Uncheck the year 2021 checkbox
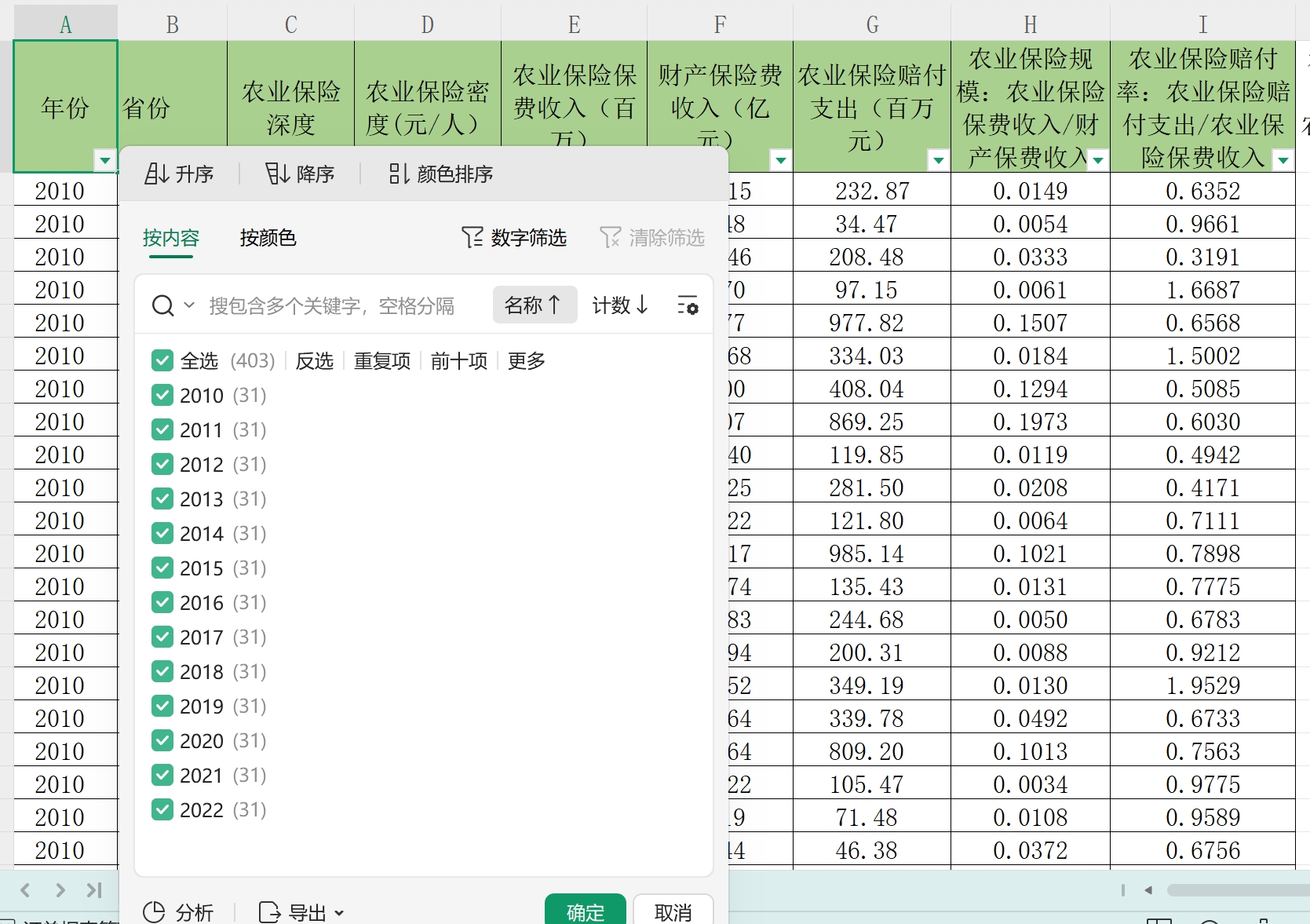 click(x=162, y=775)
